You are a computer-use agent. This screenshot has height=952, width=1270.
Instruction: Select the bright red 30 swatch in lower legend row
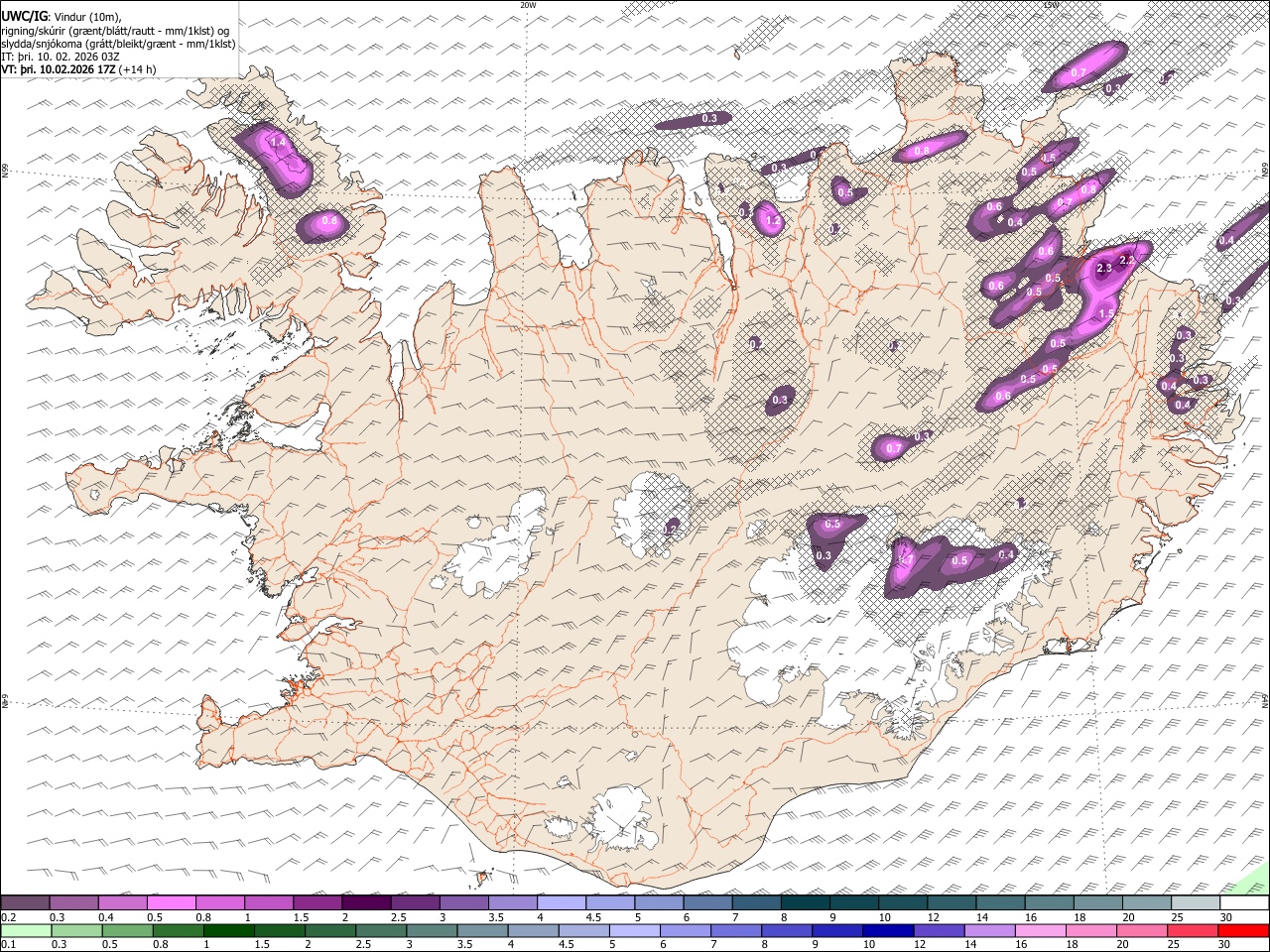coord(1243,931)
